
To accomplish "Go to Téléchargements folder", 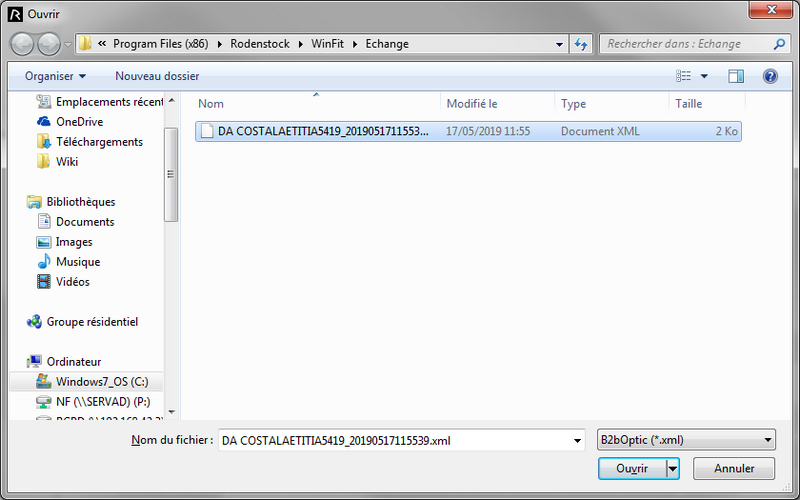I will click(x=90, y=141).
